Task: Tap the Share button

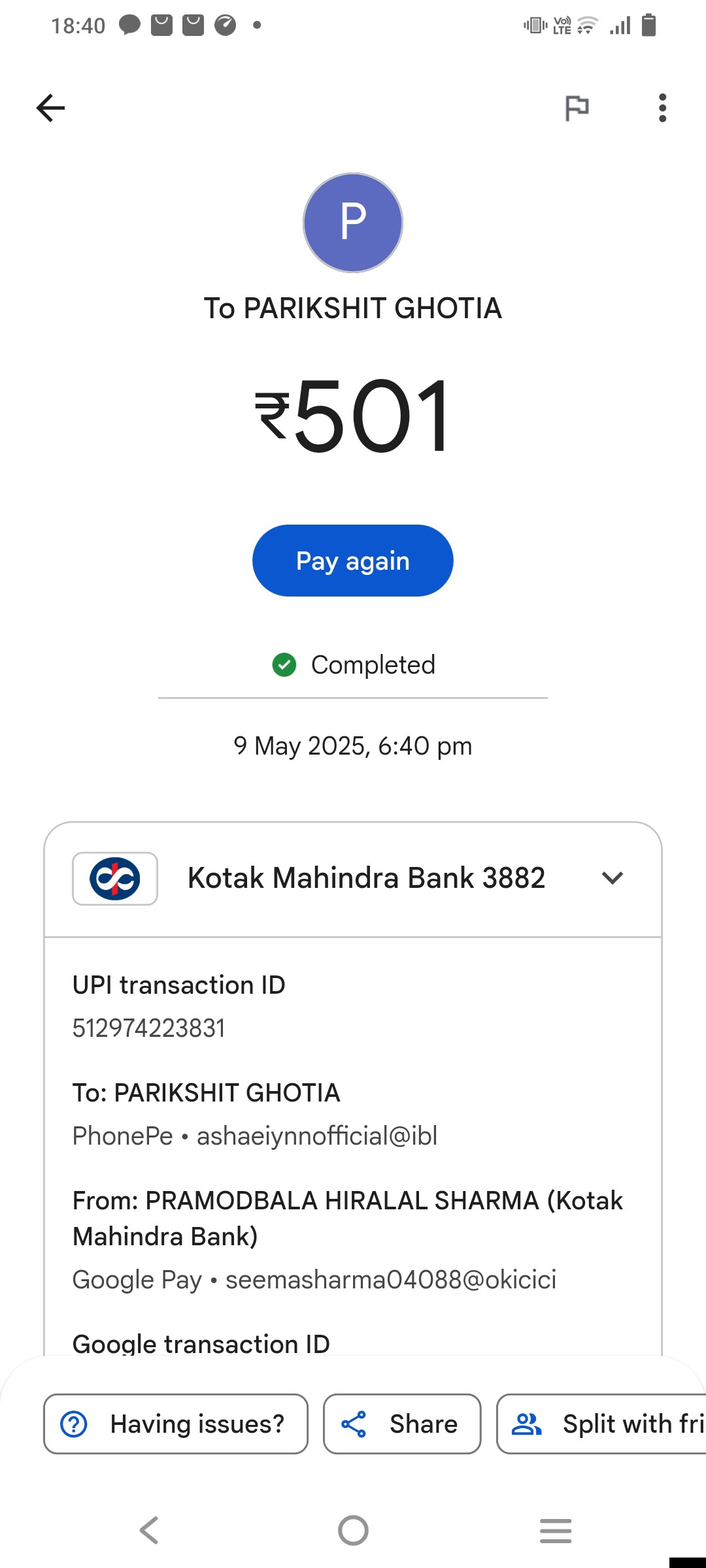Action: tap(402, 1424)
